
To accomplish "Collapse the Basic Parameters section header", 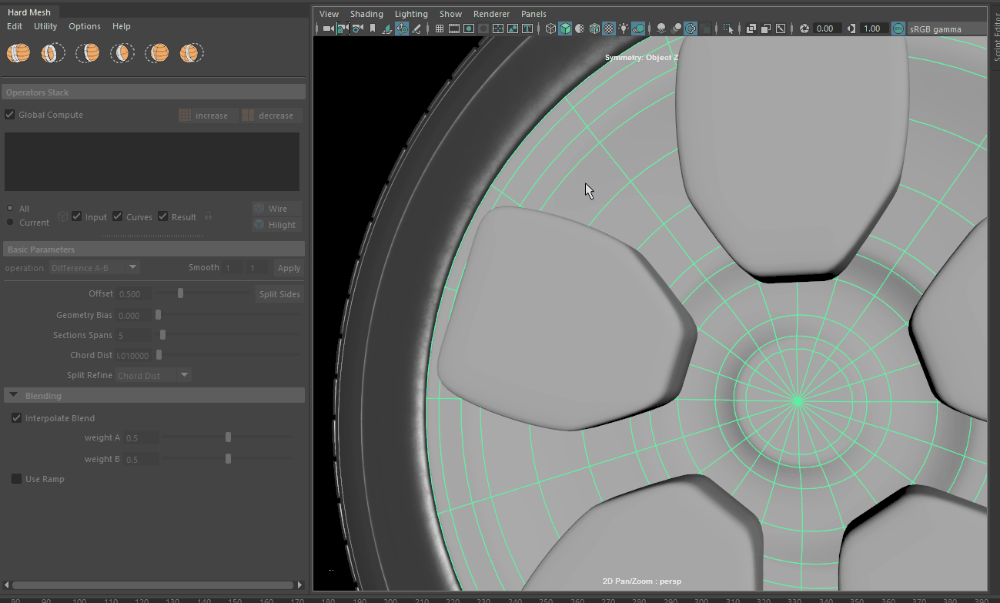I will (x=154, y=249).
